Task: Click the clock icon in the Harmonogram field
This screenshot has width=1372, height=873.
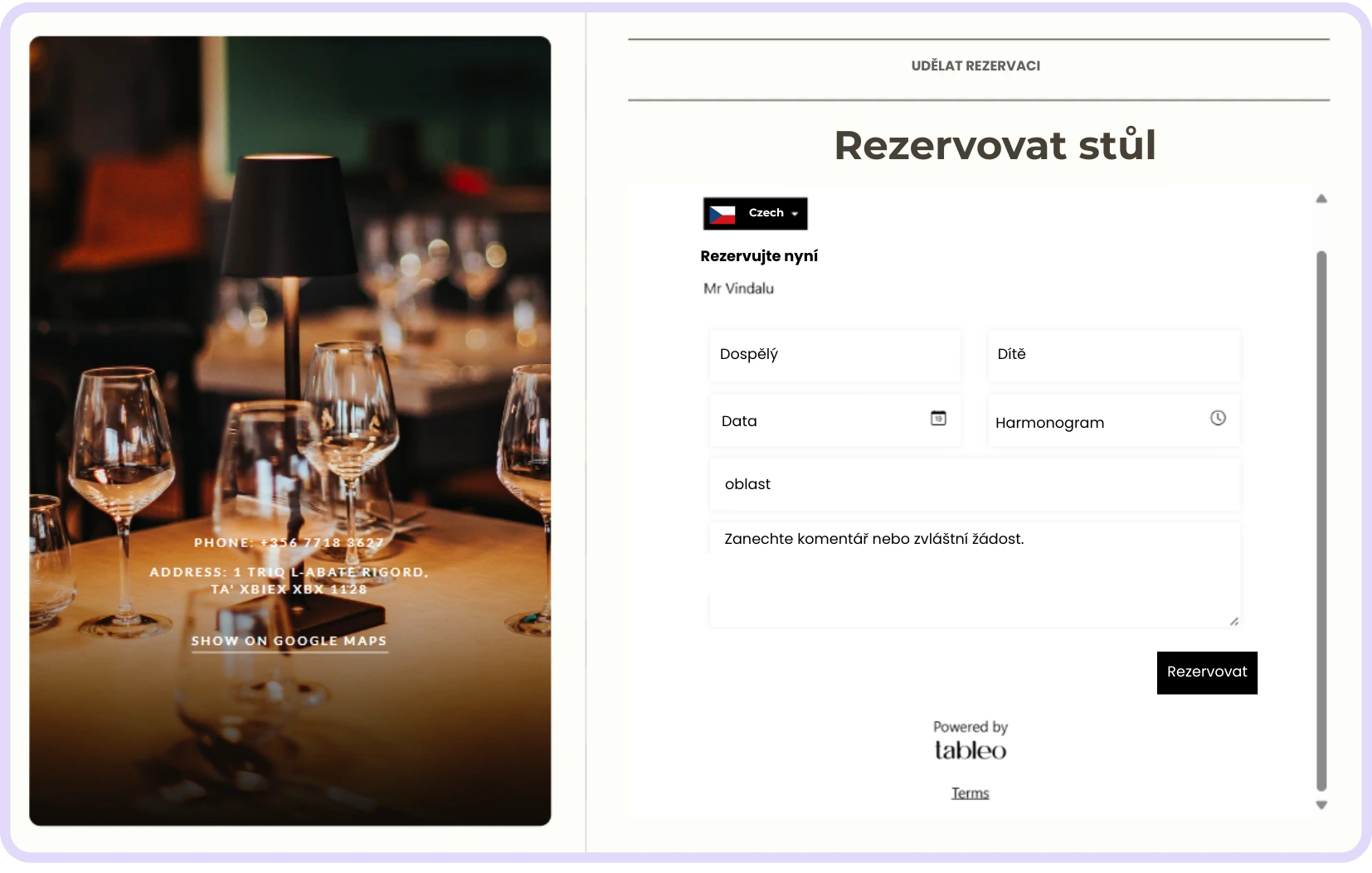Action: tap(1218, 419)
